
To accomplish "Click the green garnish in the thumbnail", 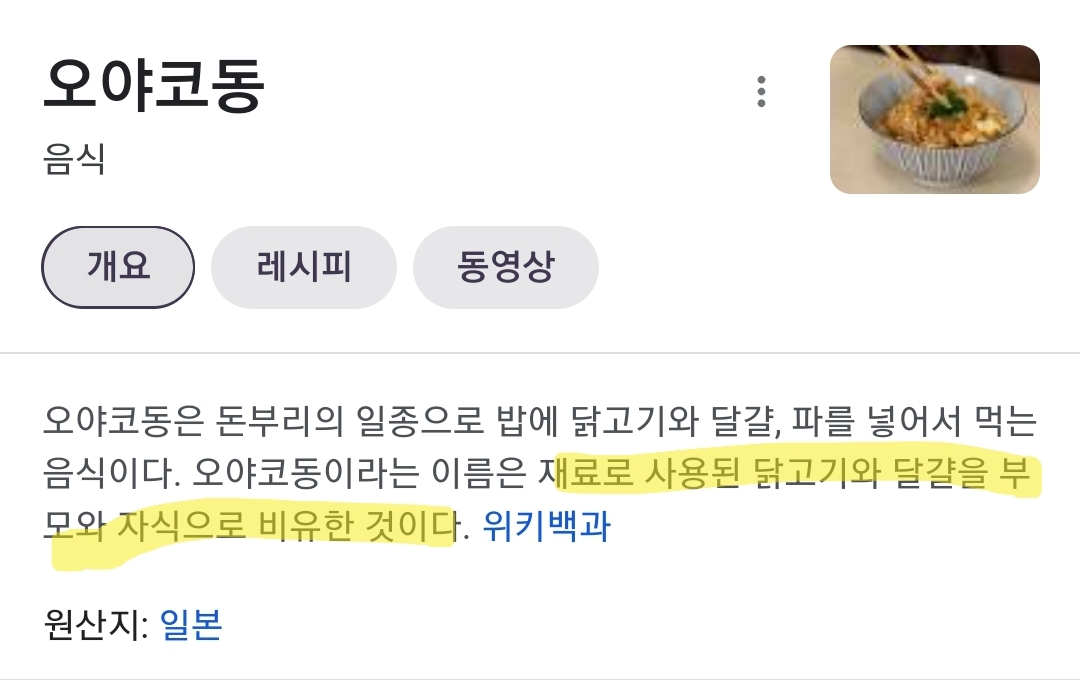I will click(947, 105).
